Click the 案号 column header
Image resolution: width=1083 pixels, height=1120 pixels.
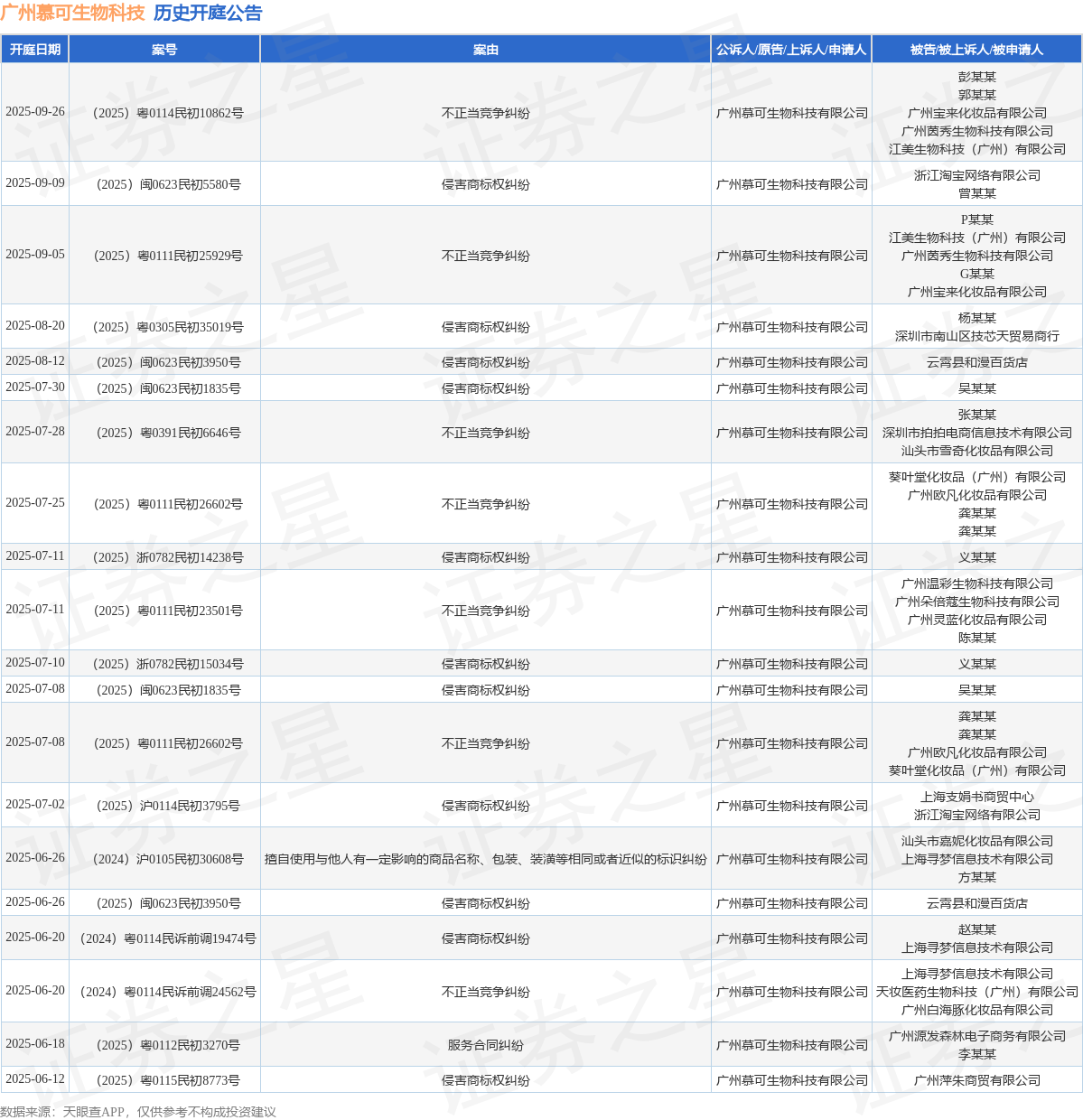164,50
